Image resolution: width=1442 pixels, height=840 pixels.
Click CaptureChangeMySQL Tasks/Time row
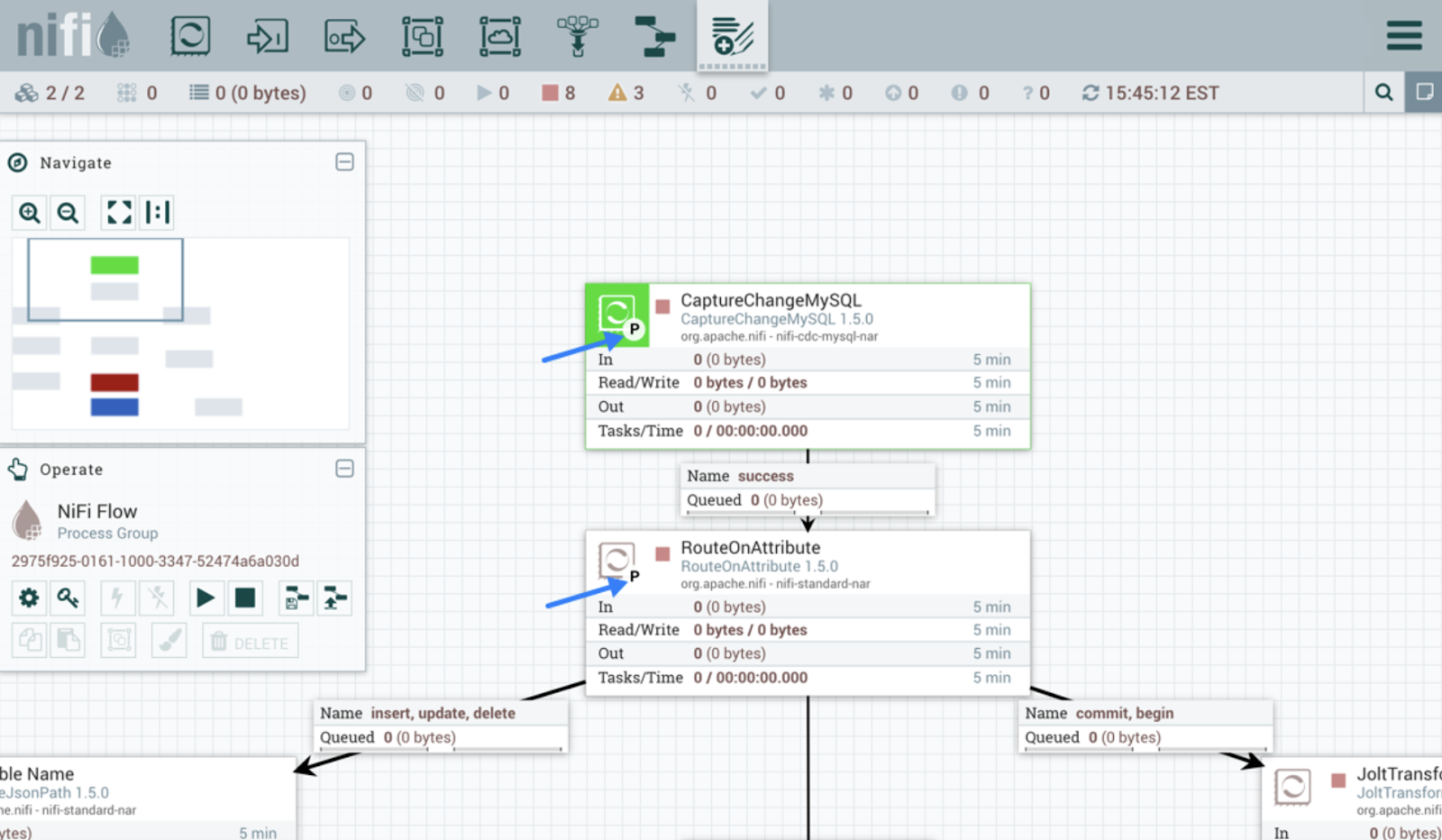point(808,431)
